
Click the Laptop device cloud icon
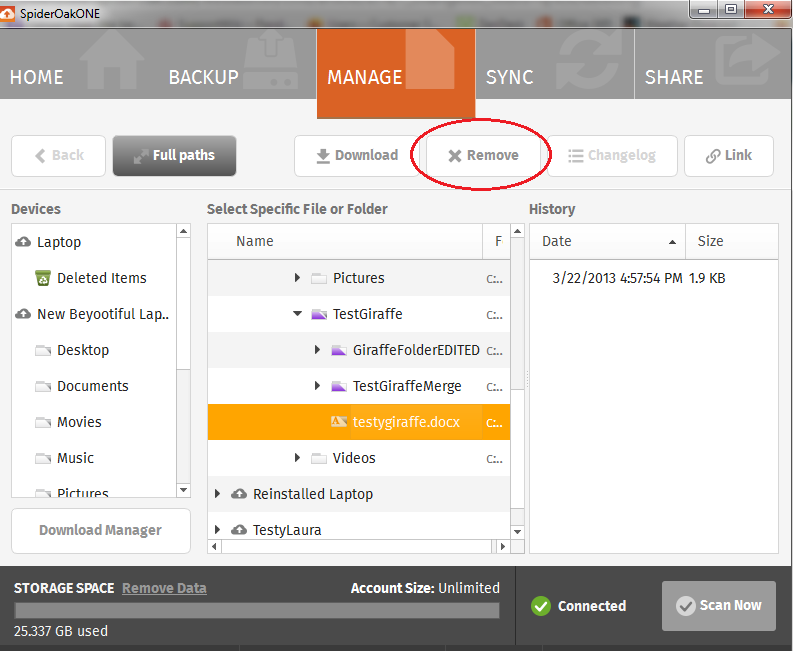point(23,242)
